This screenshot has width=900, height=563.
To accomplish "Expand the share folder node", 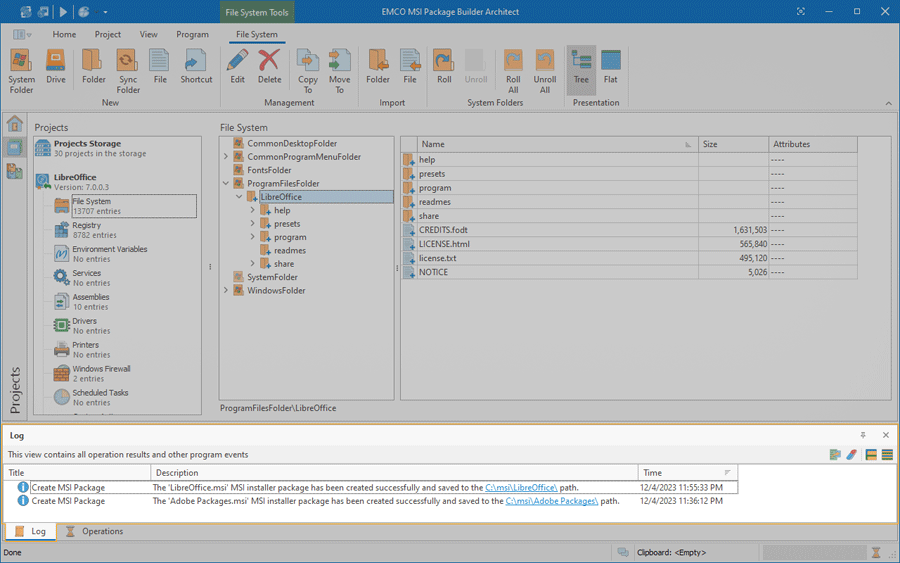I will 253,264.
